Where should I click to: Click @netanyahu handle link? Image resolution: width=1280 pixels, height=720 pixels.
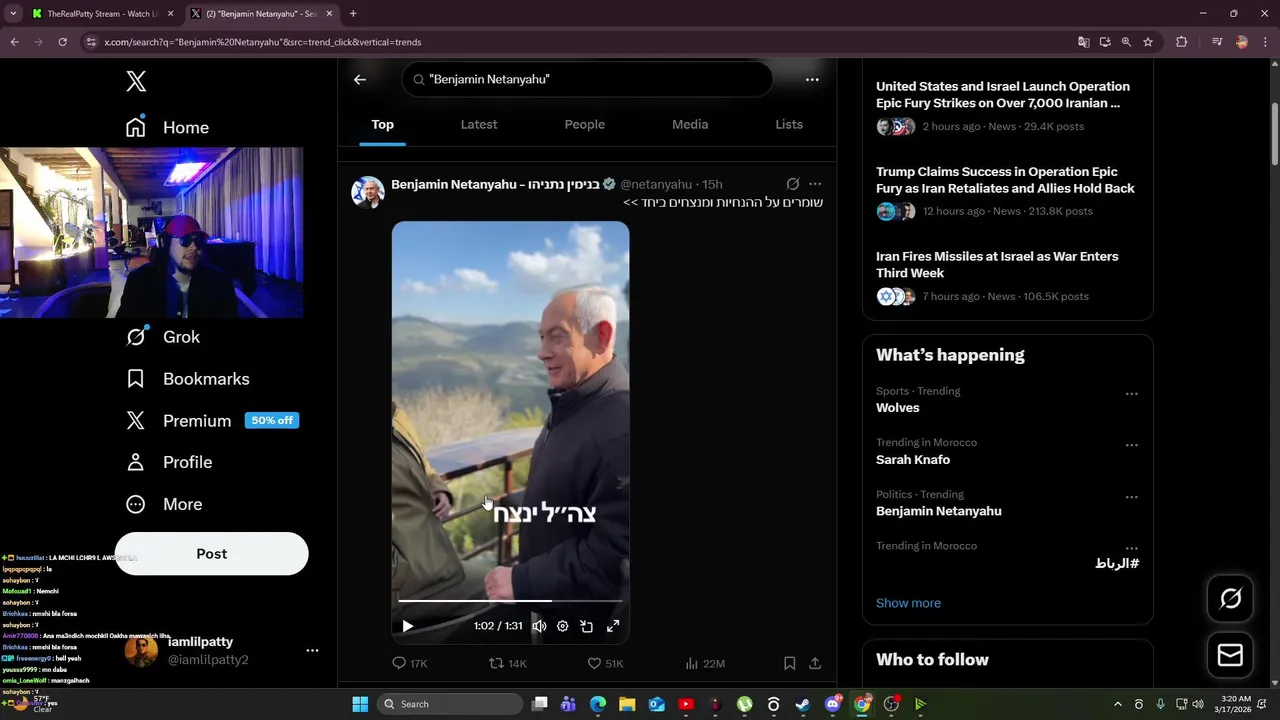tap(656, 184)
